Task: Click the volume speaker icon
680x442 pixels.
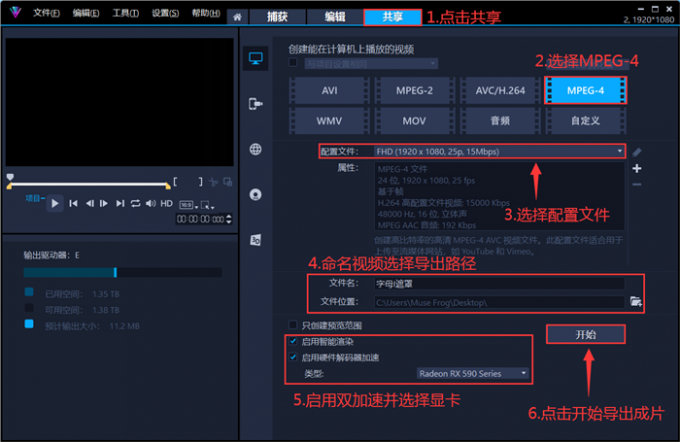Action: coord(150,203)
